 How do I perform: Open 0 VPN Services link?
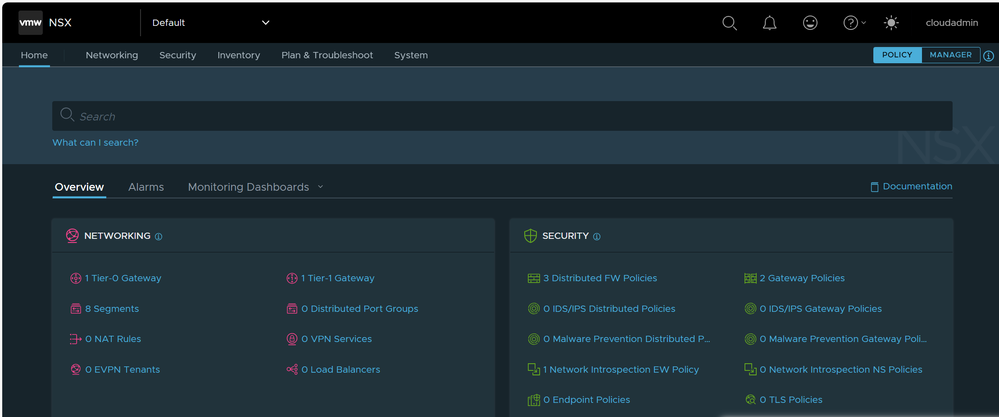(336, 339)
